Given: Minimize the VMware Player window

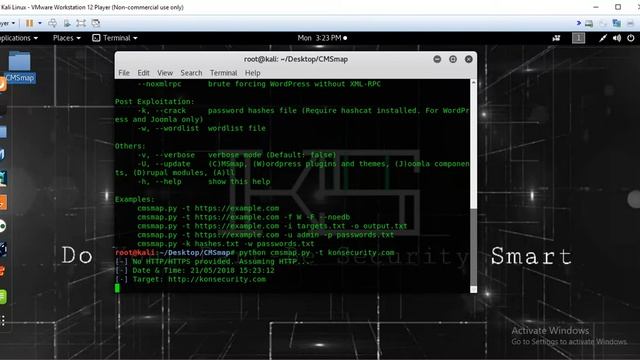Looking at the screenshot, I should (596, 7).
